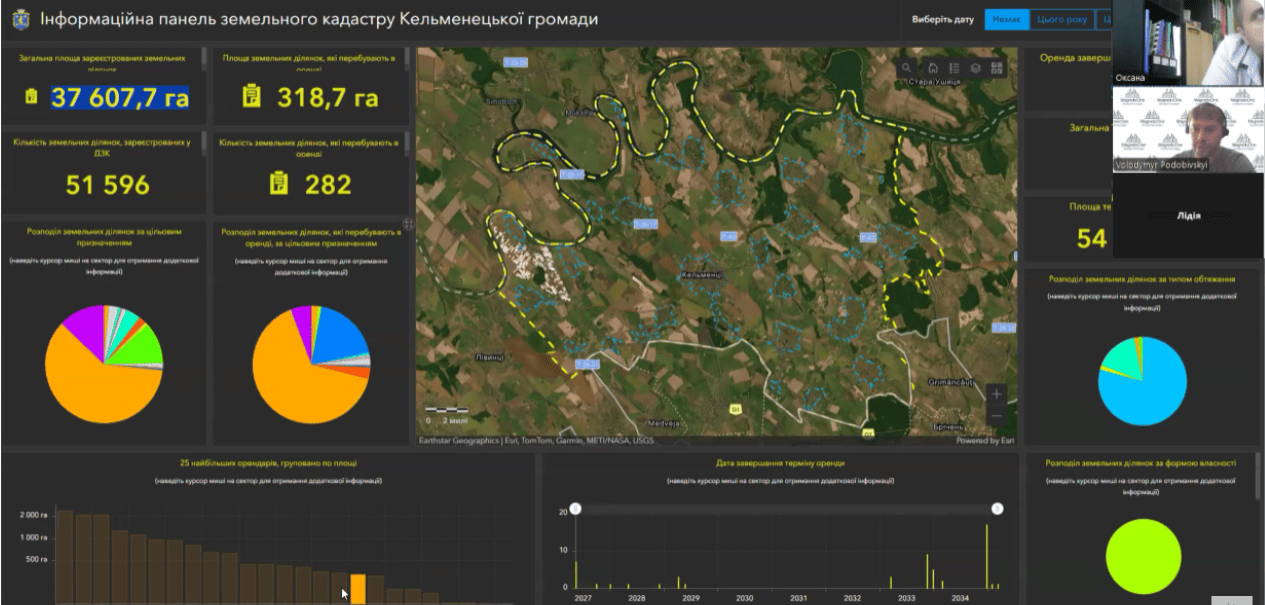Open the map legend list icon
The height and width of the screenshot is (605, 1265).
954,68
